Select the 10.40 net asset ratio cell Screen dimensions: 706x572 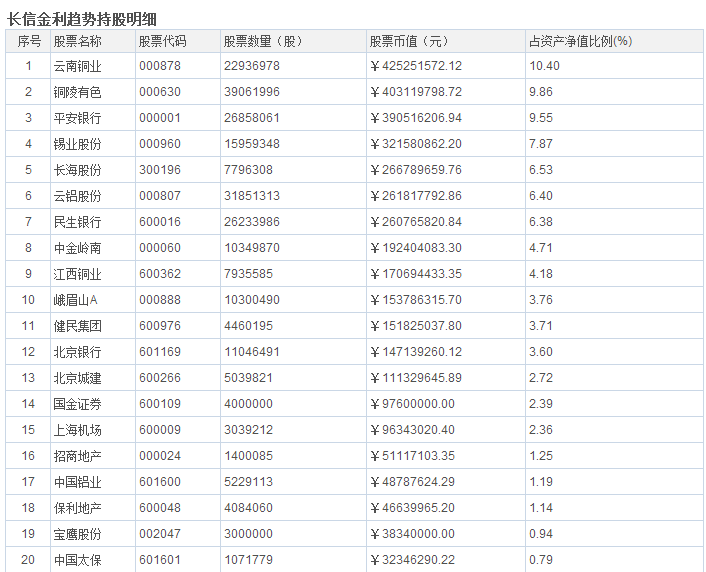pos(544,66)
